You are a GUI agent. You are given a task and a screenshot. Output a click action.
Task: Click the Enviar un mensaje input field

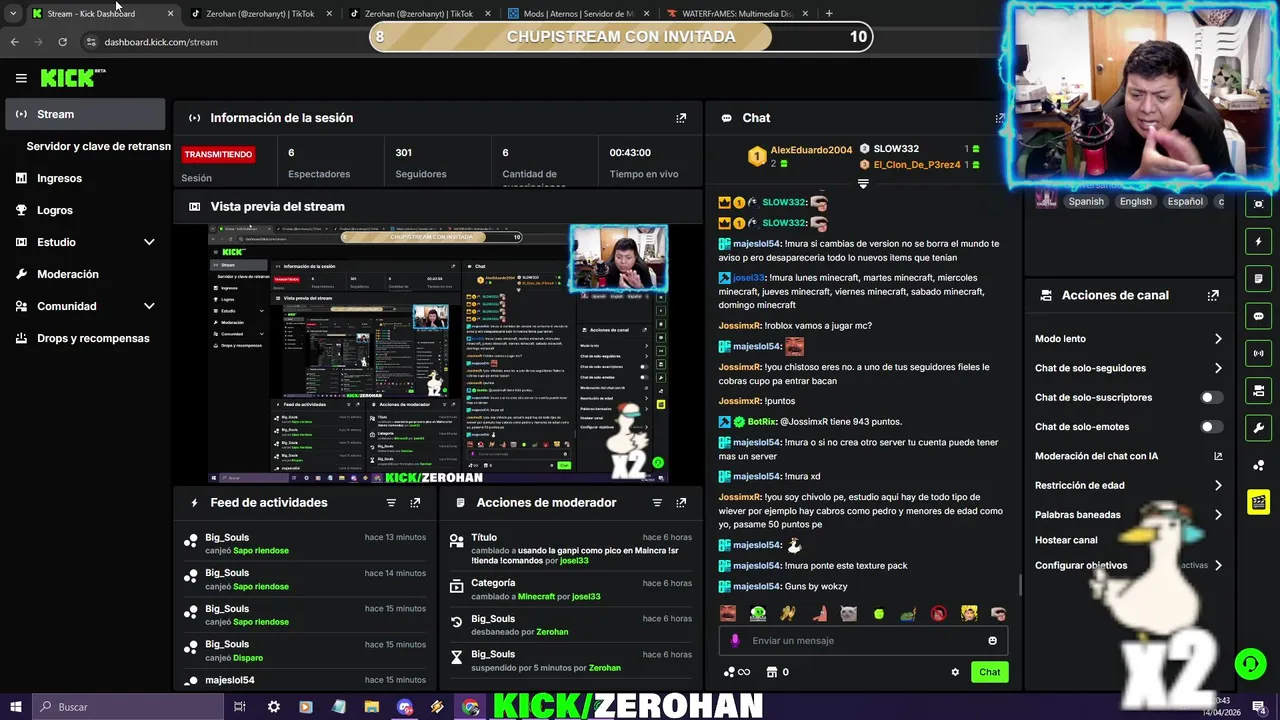pyautogui.click(x=863, y=641)
